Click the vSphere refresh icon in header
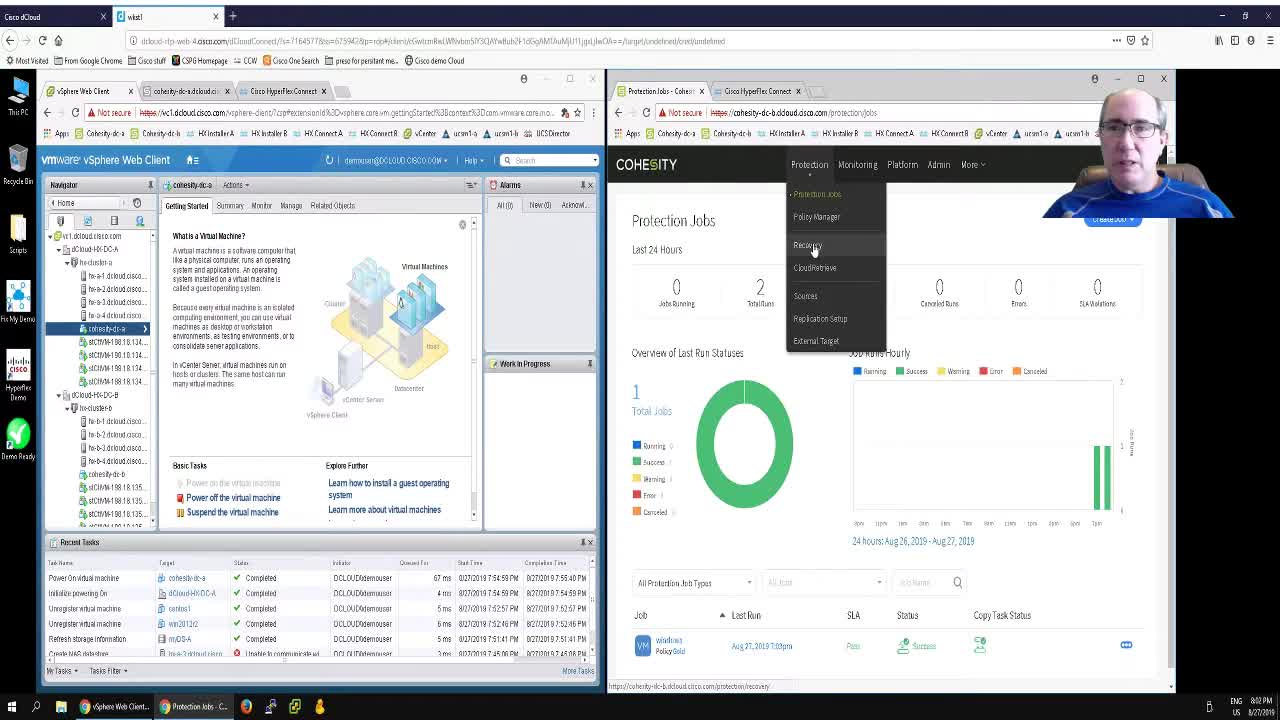The width and height of the screenshot is (1280, 720). pyautogui.click(x=329, y=160)
